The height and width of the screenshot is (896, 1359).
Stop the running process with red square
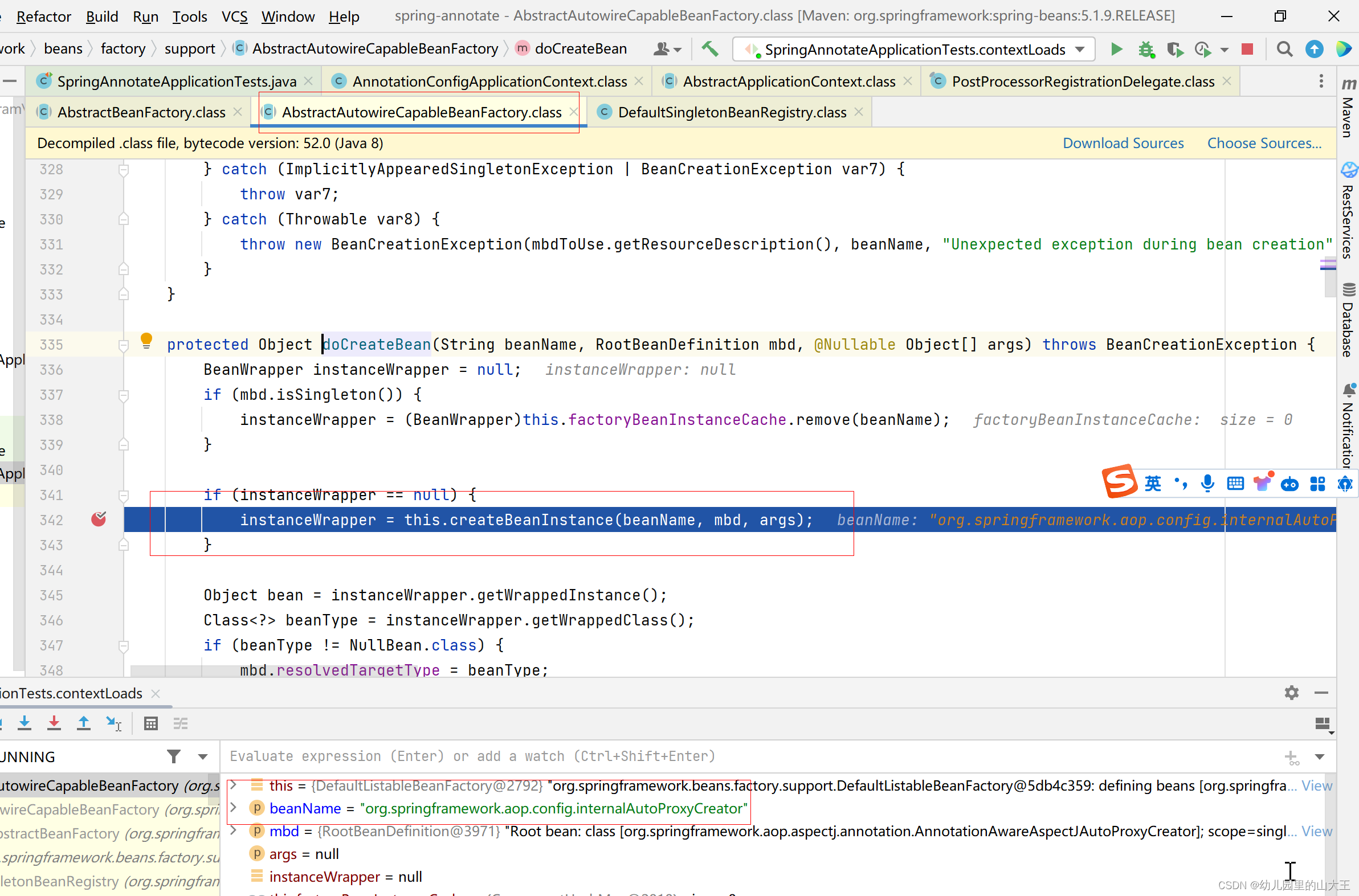tap(1247, 49)
